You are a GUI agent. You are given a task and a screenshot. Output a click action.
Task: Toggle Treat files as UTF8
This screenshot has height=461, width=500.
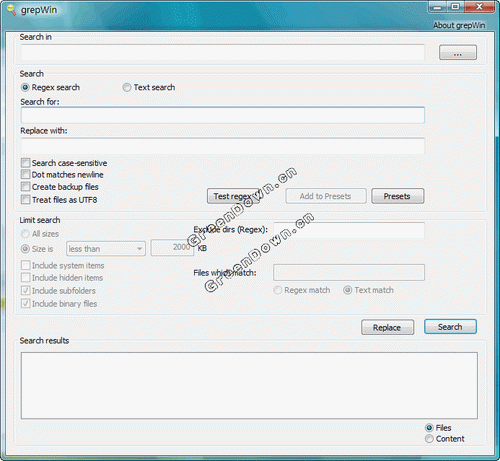coord(25,199)
